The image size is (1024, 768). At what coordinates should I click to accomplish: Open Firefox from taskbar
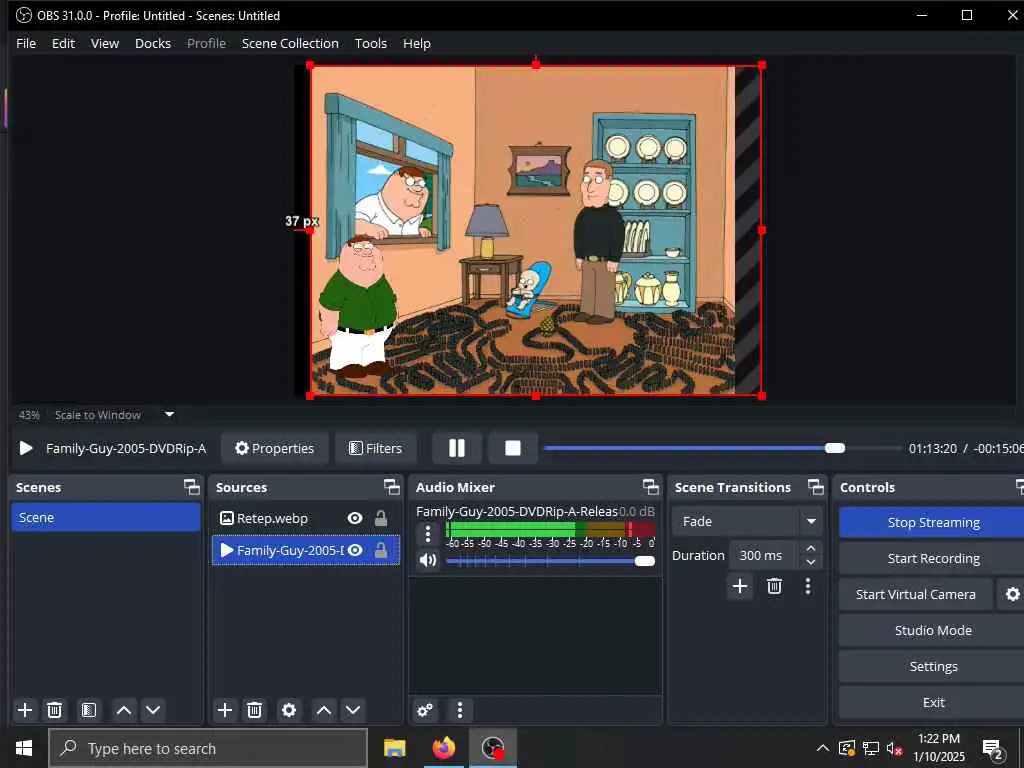pos(443,748)
